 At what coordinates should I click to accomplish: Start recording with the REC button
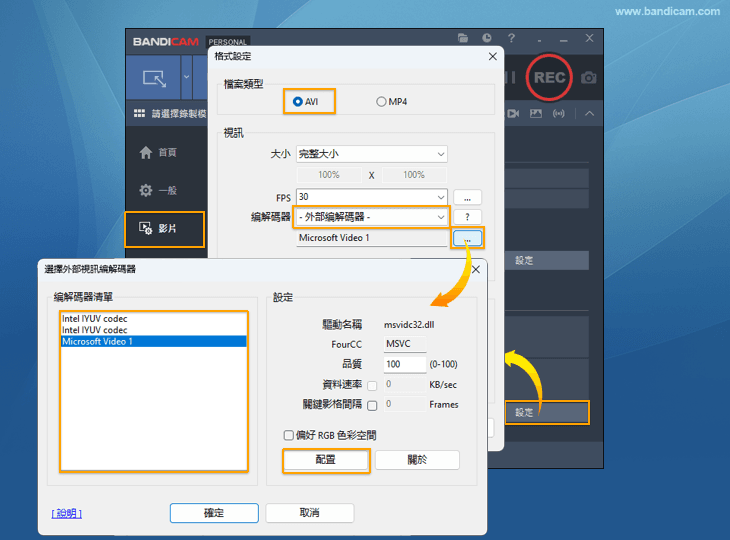(x=549, y=77)
